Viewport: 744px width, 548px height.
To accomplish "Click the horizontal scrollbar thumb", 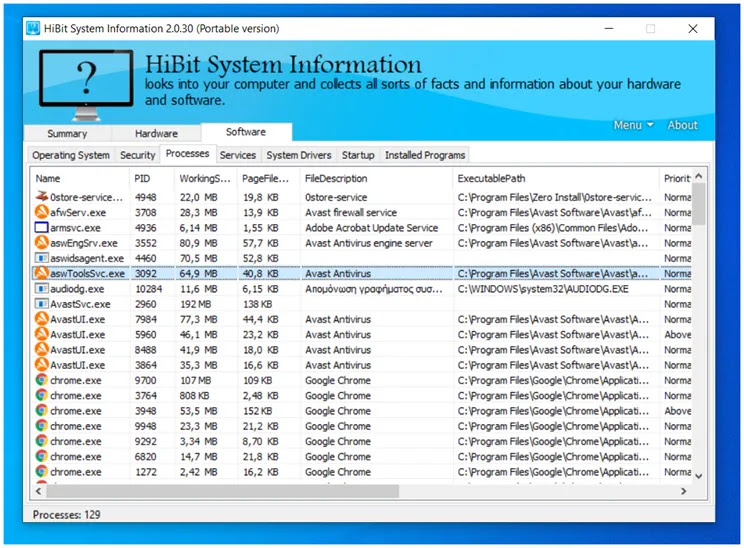I will 223,491.
